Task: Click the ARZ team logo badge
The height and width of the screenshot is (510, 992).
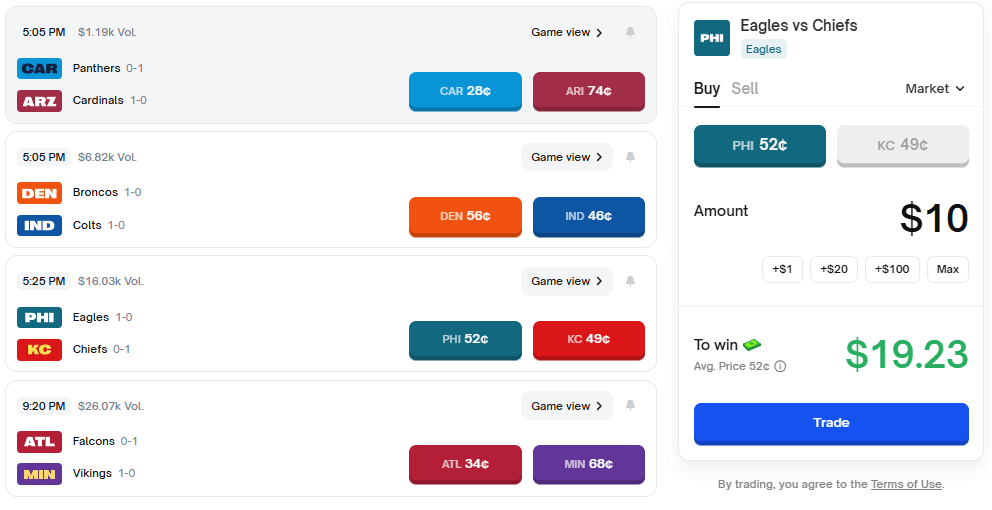Action: click(x=39, y=101)
